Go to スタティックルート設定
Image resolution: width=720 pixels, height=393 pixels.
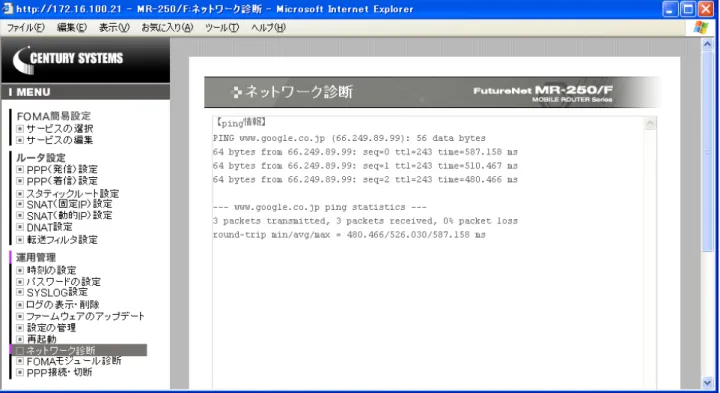(x=73, y=193)
